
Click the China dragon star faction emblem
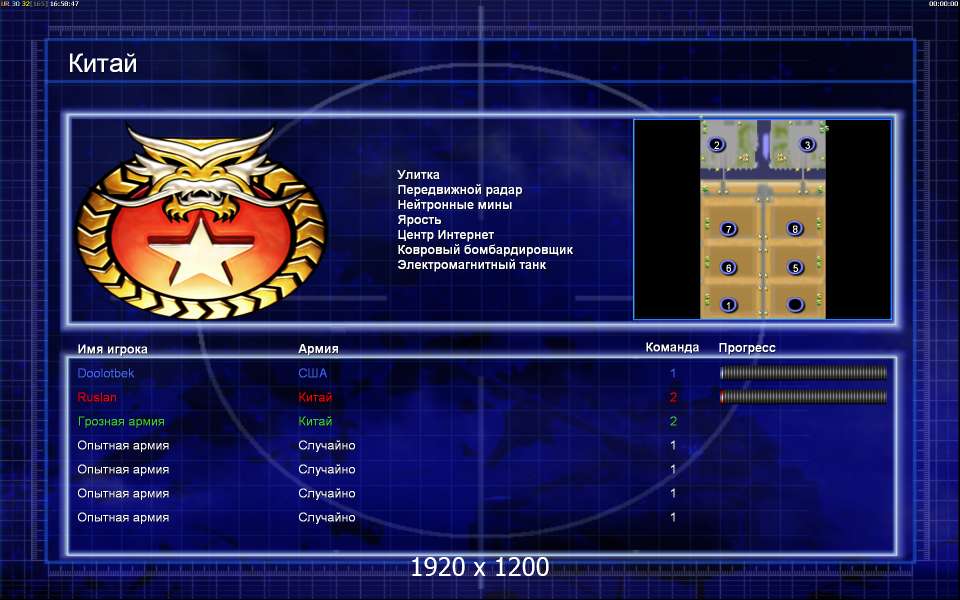pos(201,222)
